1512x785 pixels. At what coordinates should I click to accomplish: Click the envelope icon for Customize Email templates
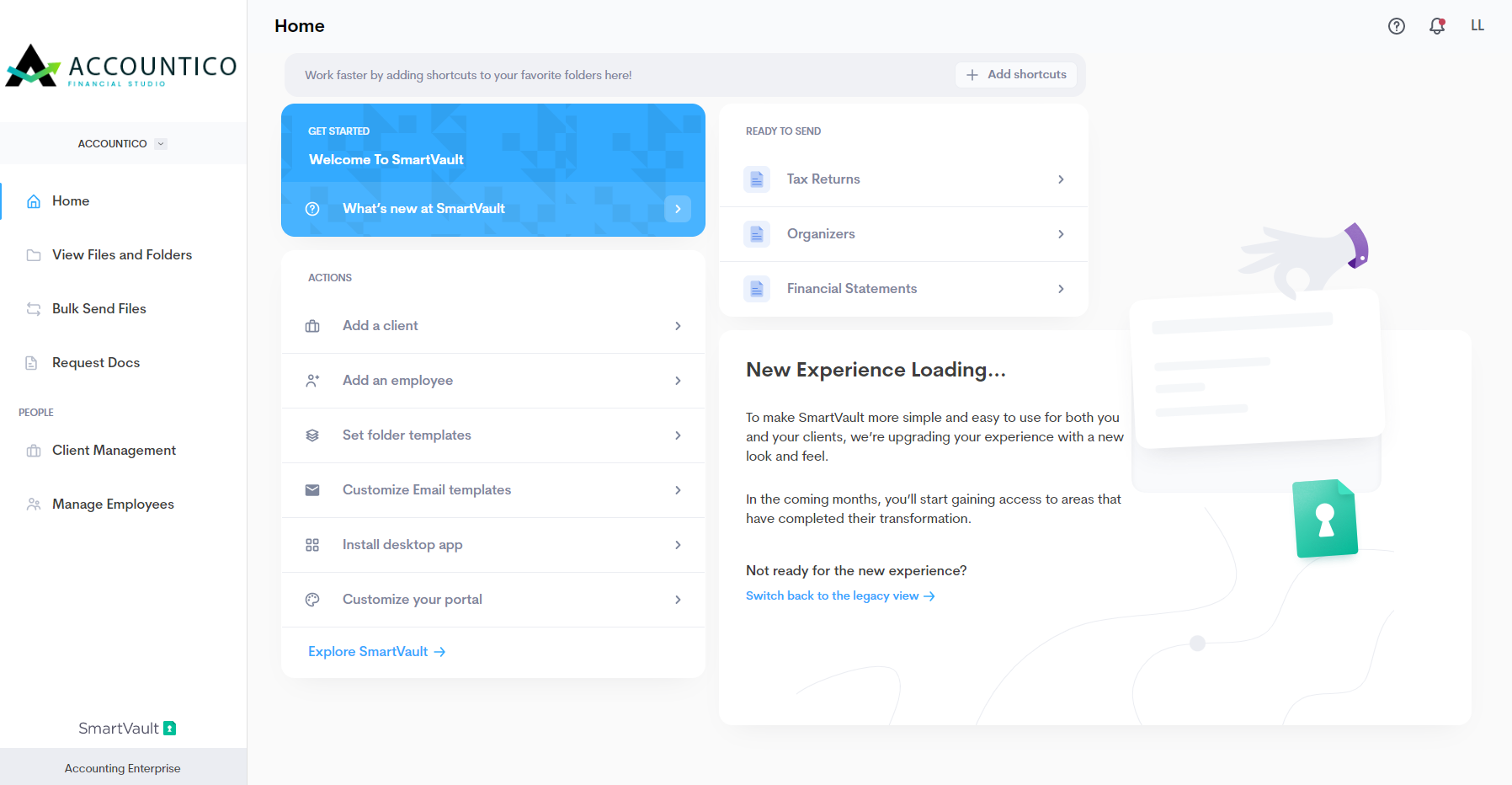coord(312,490)
